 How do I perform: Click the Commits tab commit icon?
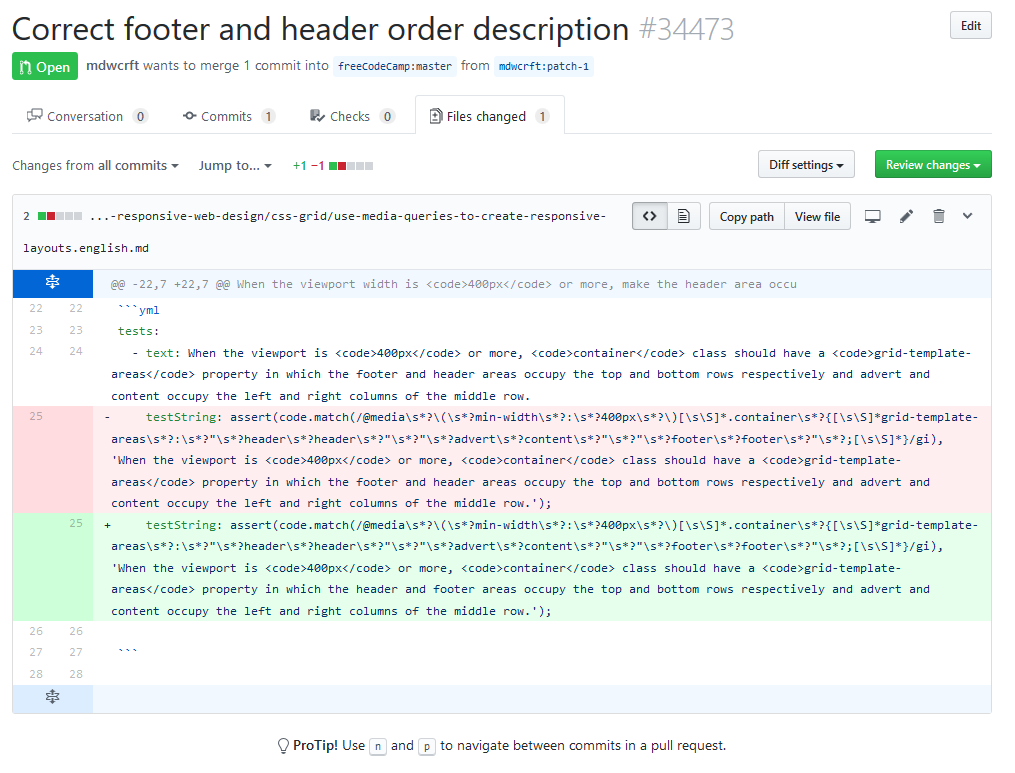tap(190, 116)
